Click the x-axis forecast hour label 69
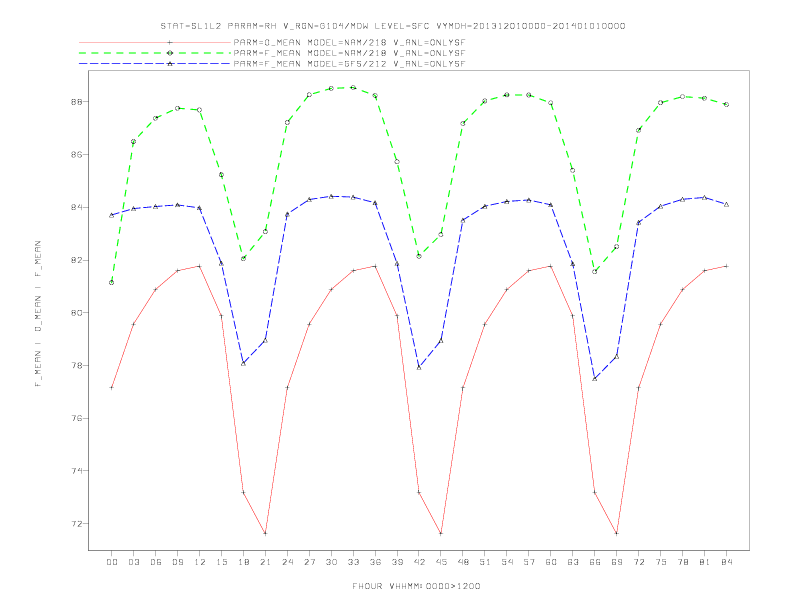 [x=617, y=562]
